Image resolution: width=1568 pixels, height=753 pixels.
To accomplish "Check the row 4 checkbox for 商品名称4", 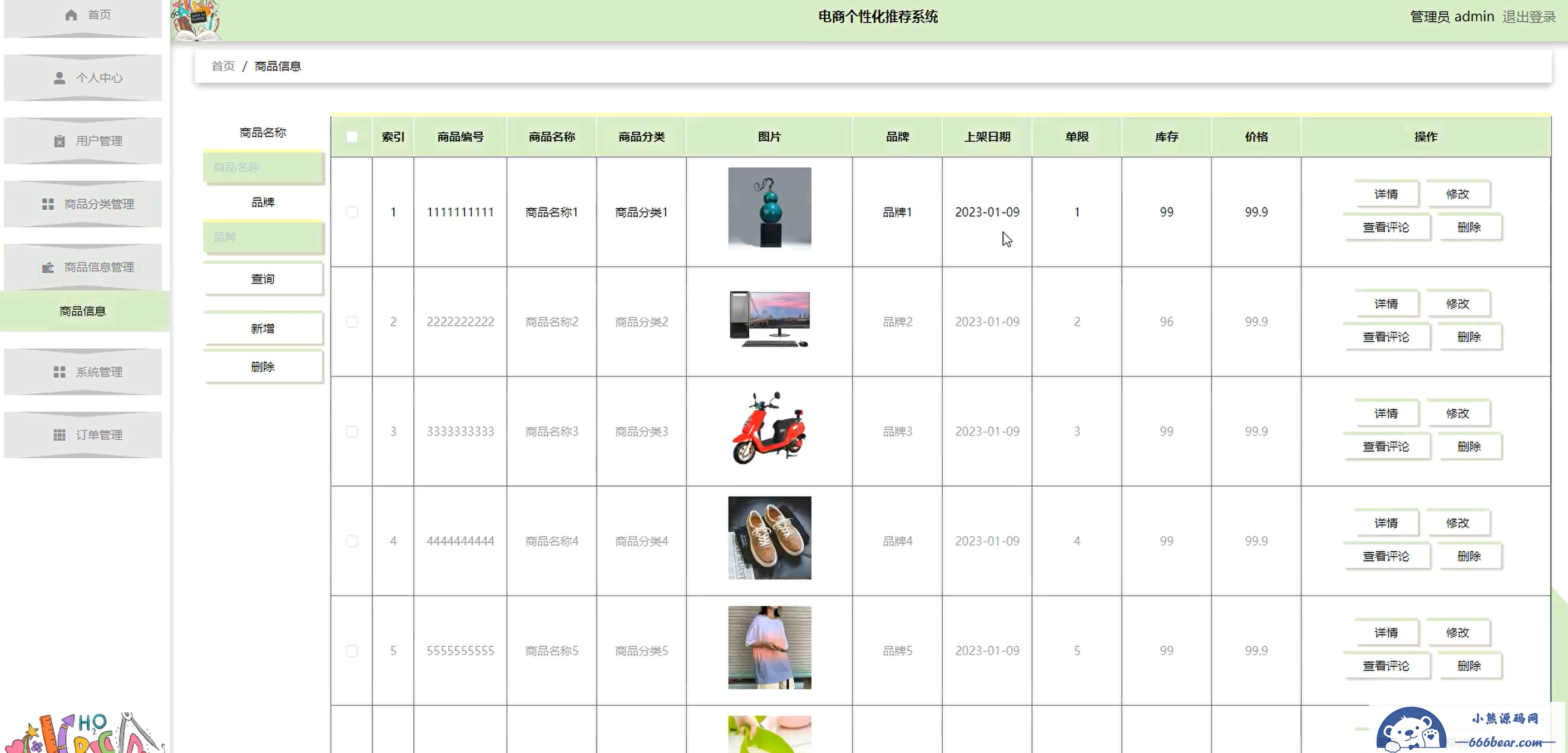I will 352,541.
